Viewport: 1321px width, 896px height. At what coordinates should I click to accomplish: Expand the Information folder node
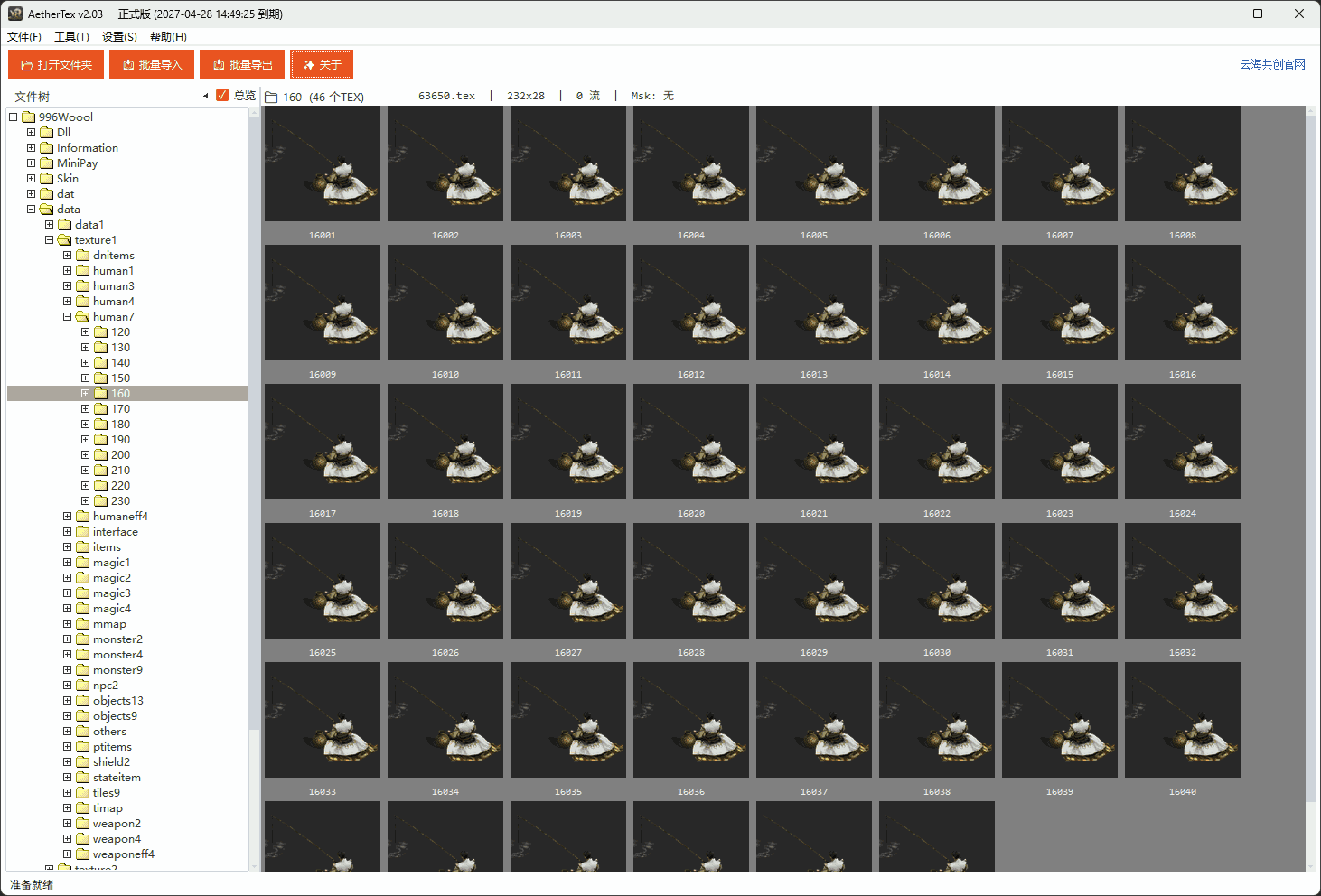click(x=32, y=147)
